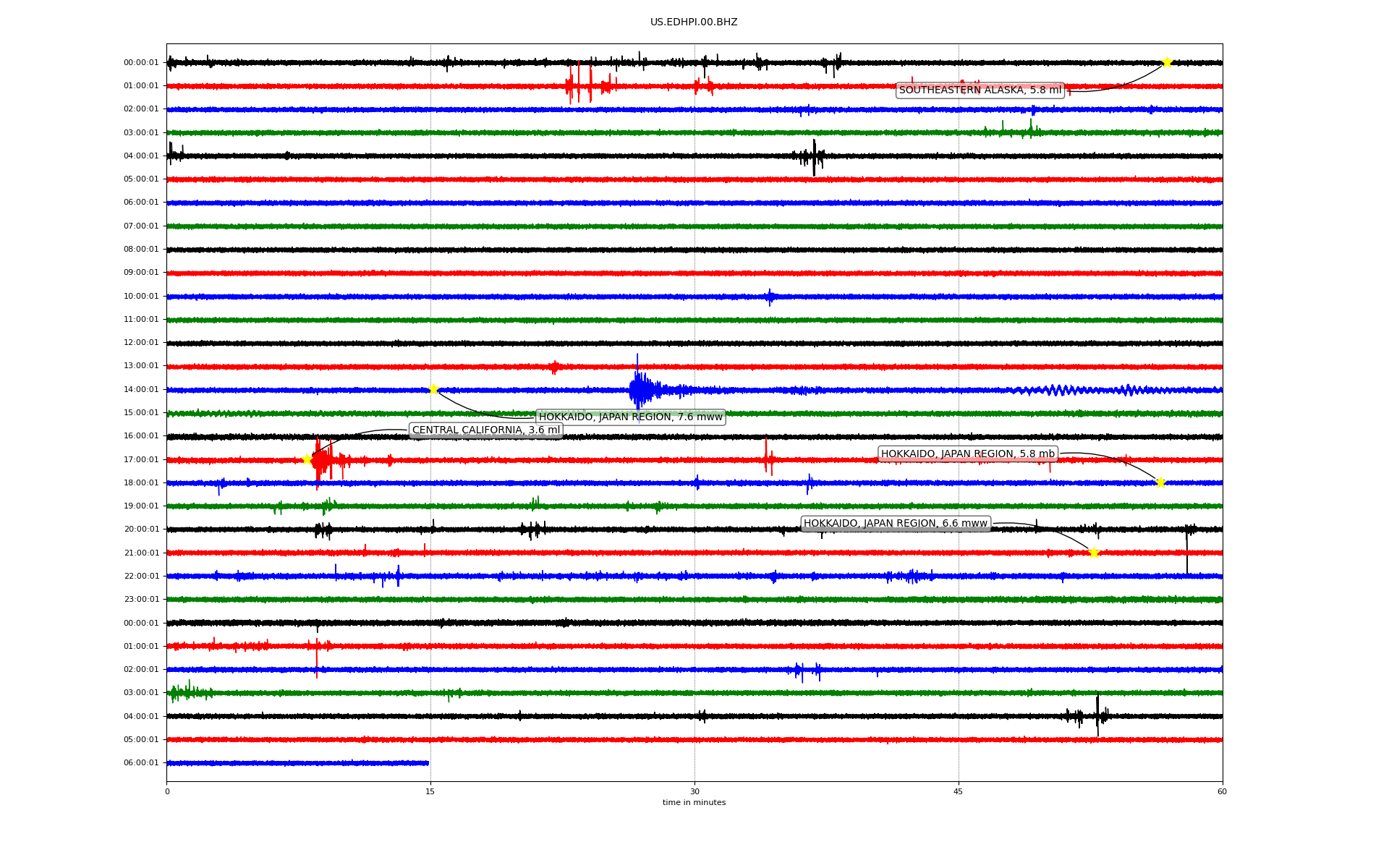Select the HOKKAIDO, JAPAN REGION, 7.6 mww label

(630, 417)
